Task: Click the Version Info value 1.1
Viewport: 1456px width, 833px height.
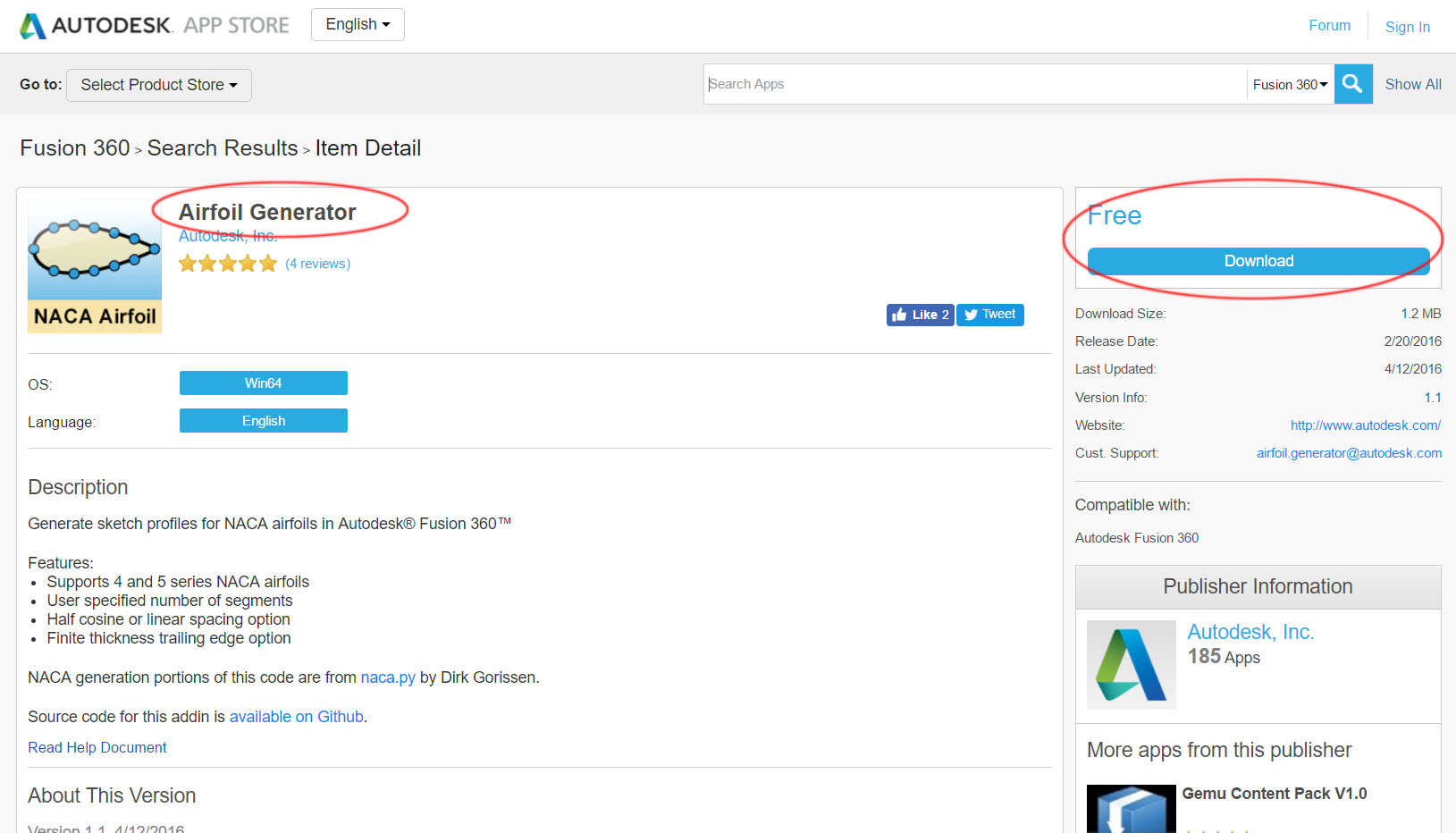Action: coord(1433,398)
